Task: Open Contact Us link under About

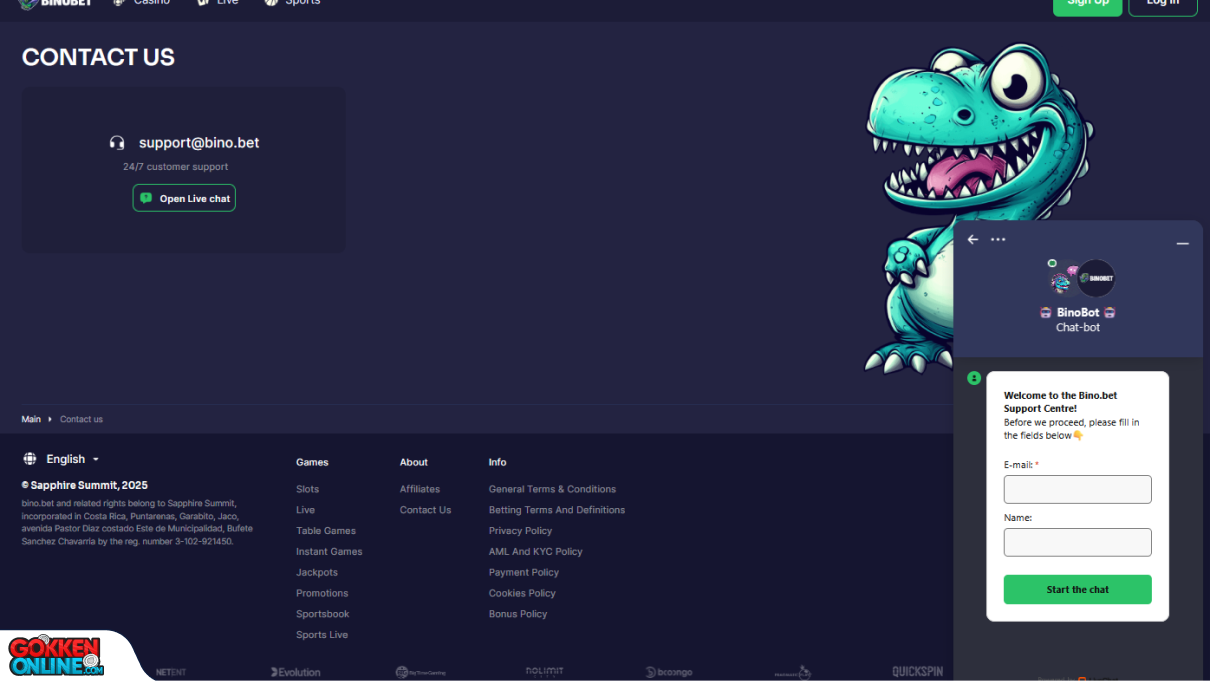Action: pyautogui.click(x=426, y=510)
